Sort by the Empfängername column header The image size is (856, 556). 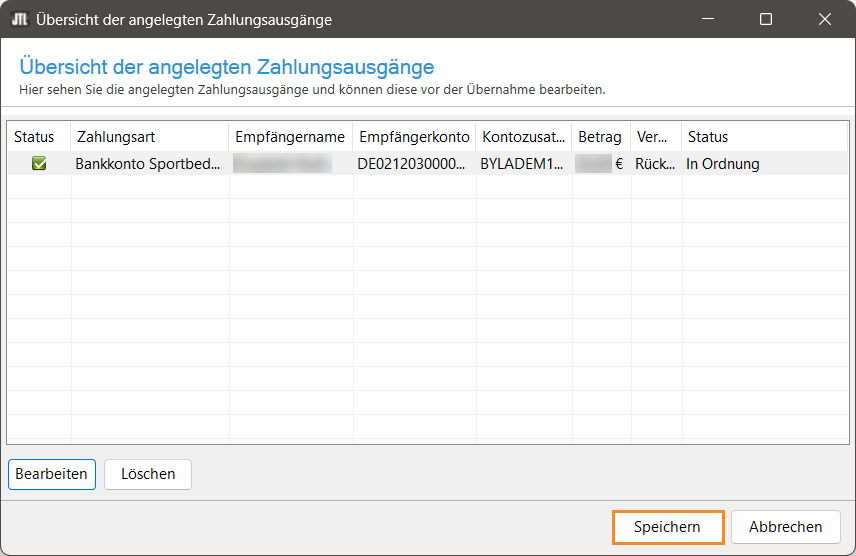click(x=290, y=137)
